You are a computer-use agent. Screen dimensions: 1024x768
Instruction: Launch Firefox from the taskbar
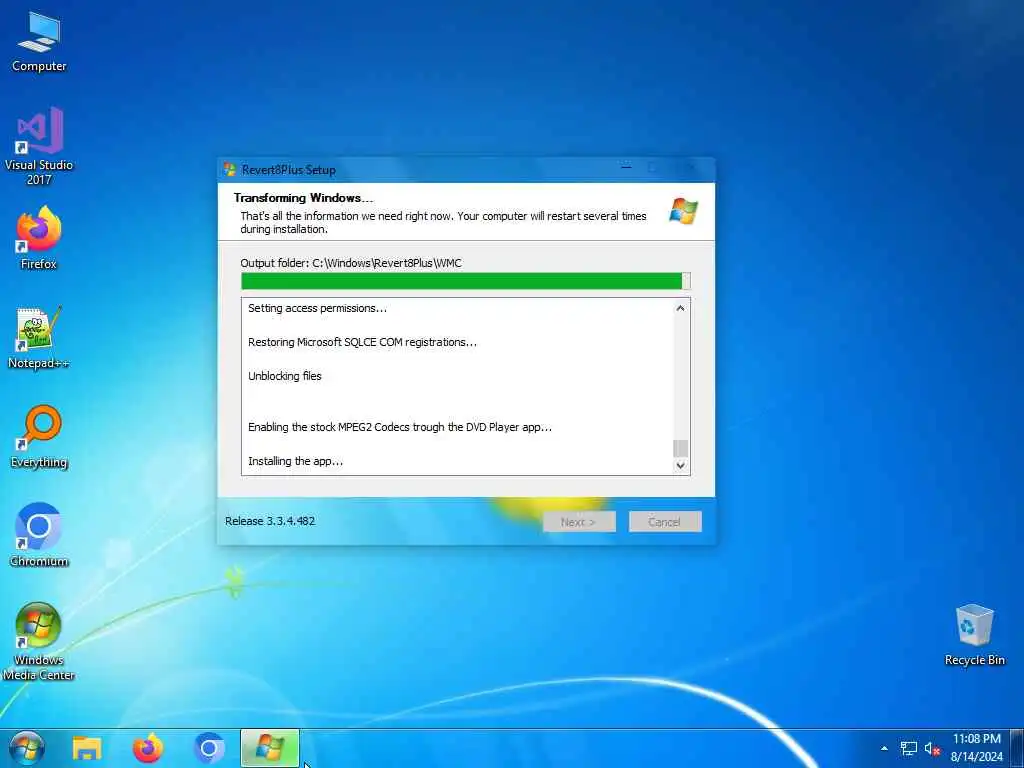[x=148, y=748]
